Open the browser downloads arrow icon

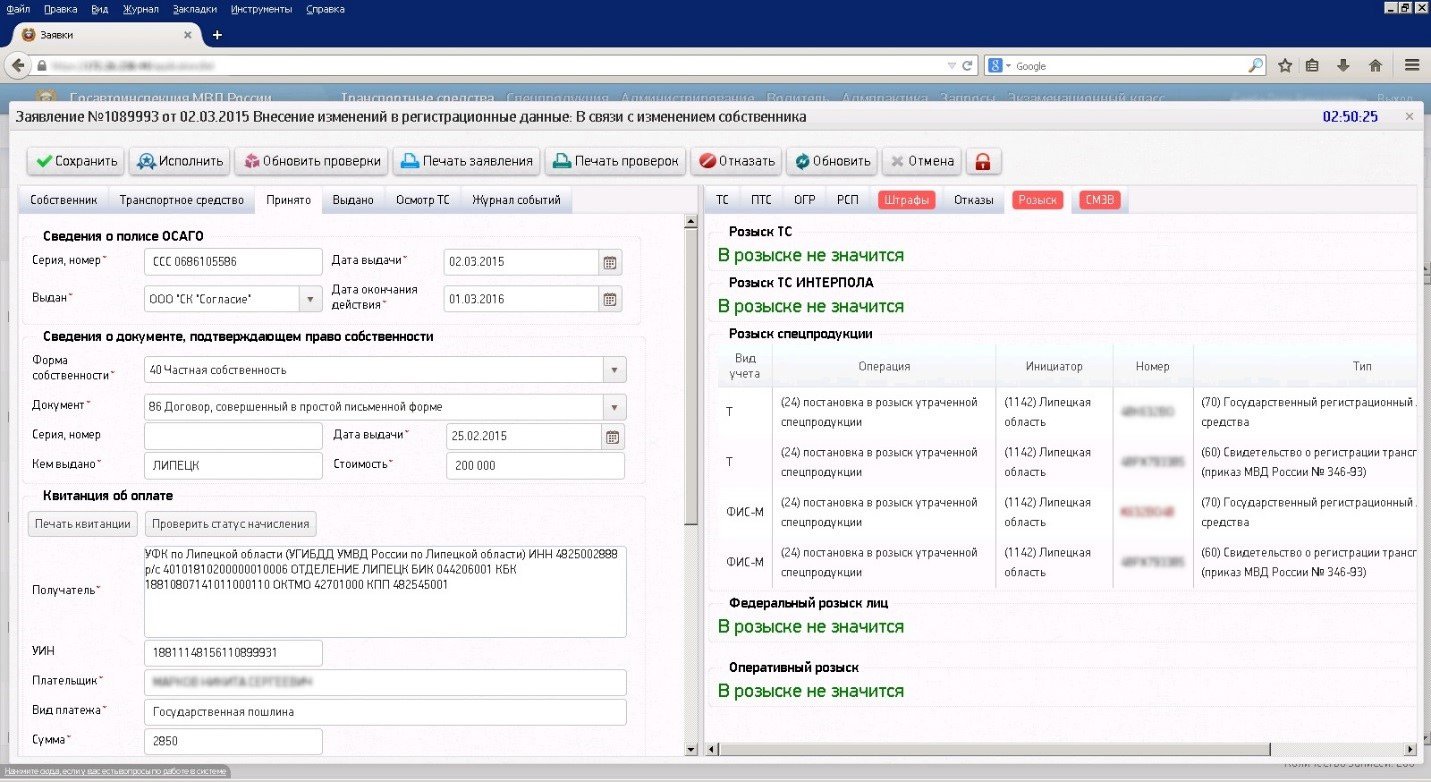1343,66
